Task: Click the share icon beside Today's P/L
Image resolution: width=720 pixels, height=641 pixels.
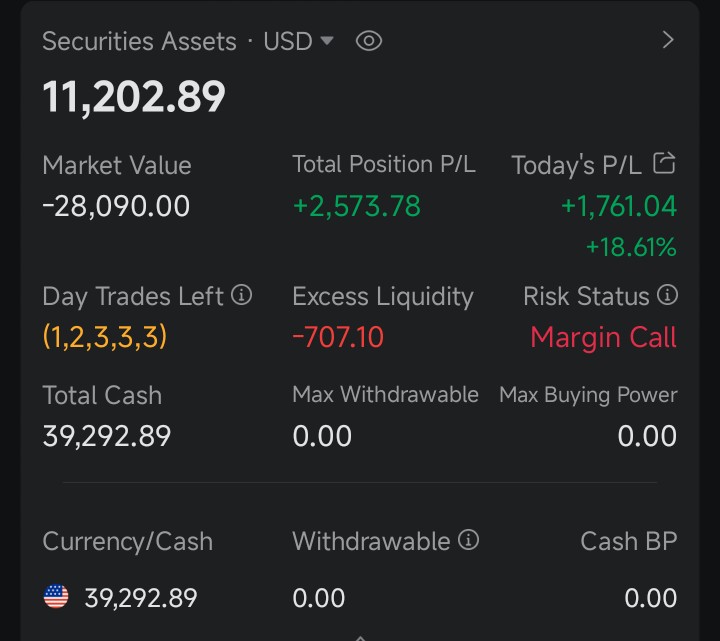Action: point(664,163)
